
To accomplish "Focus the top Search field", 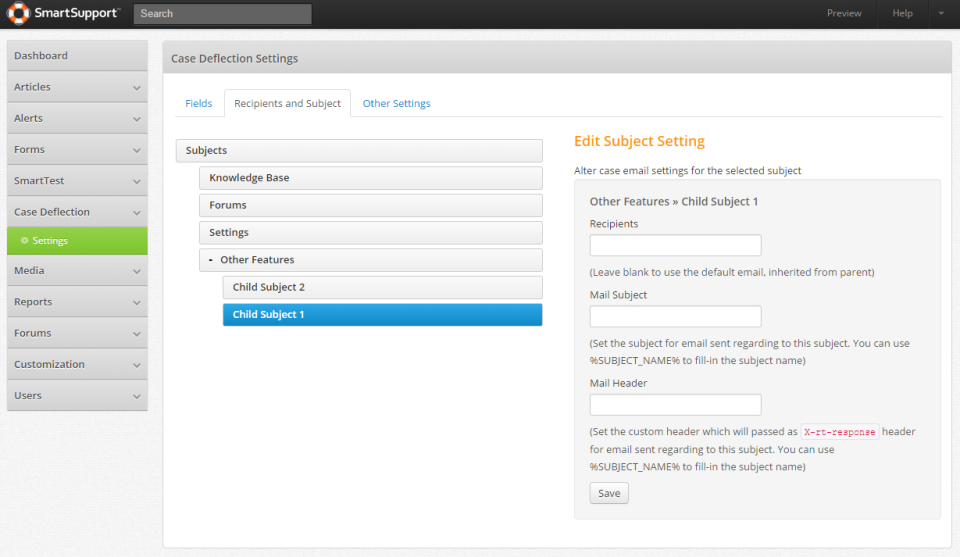I will pos(222,13).
